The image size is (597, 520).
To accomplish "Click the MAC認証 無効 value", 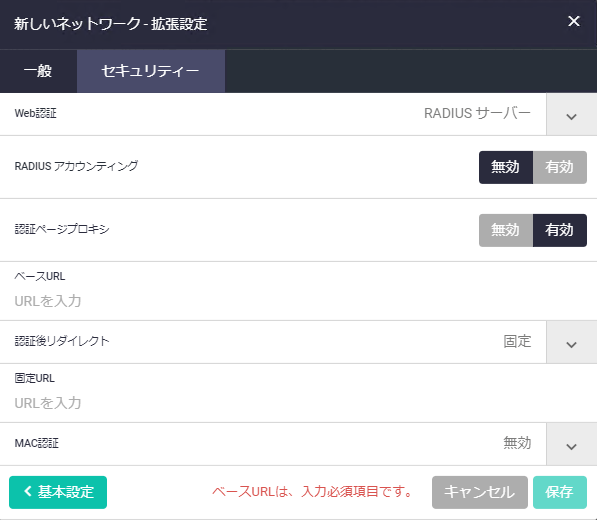I will [x=517, y=443].
